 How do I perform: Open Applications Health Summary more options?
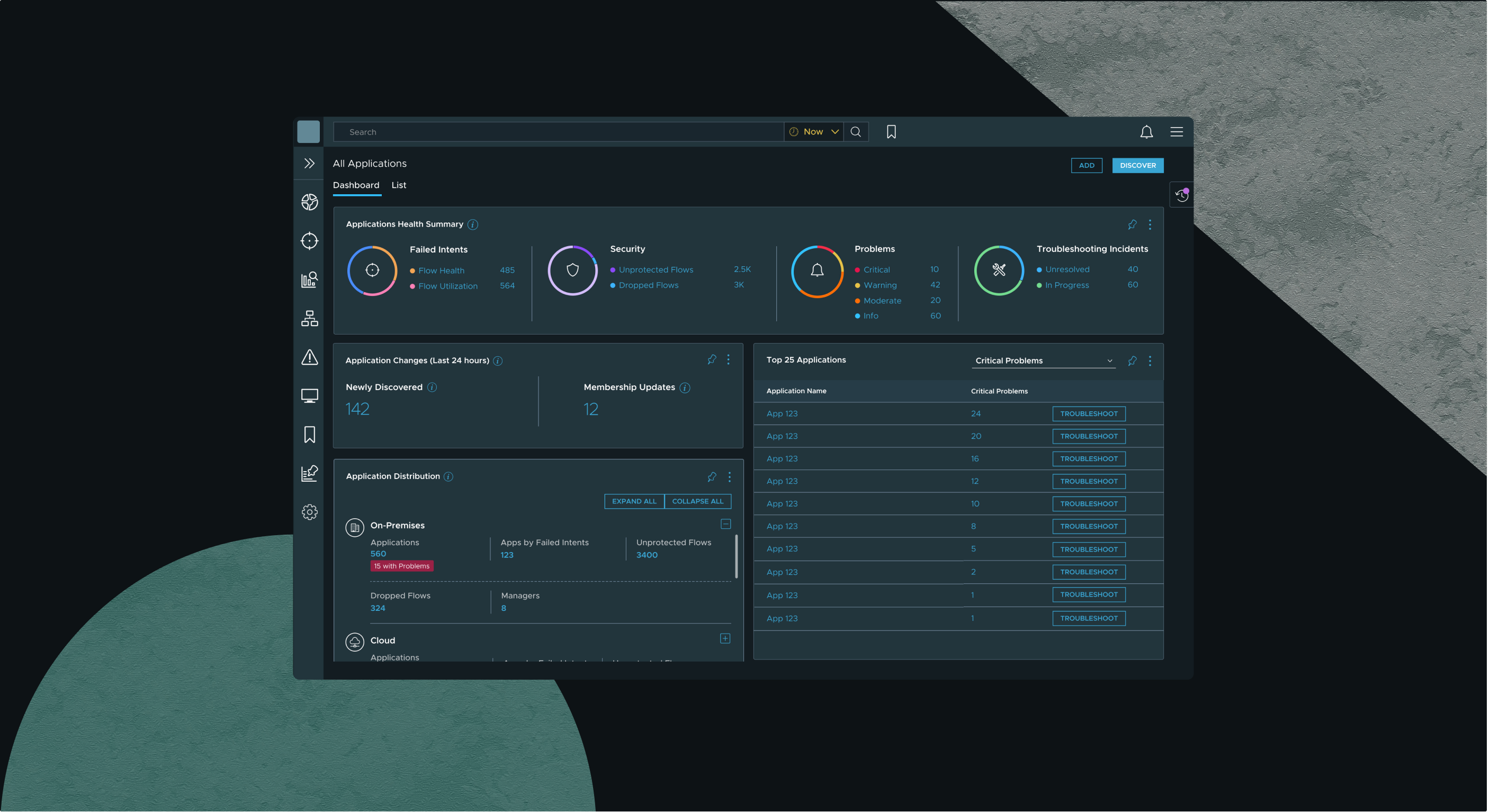(1150, 224)
